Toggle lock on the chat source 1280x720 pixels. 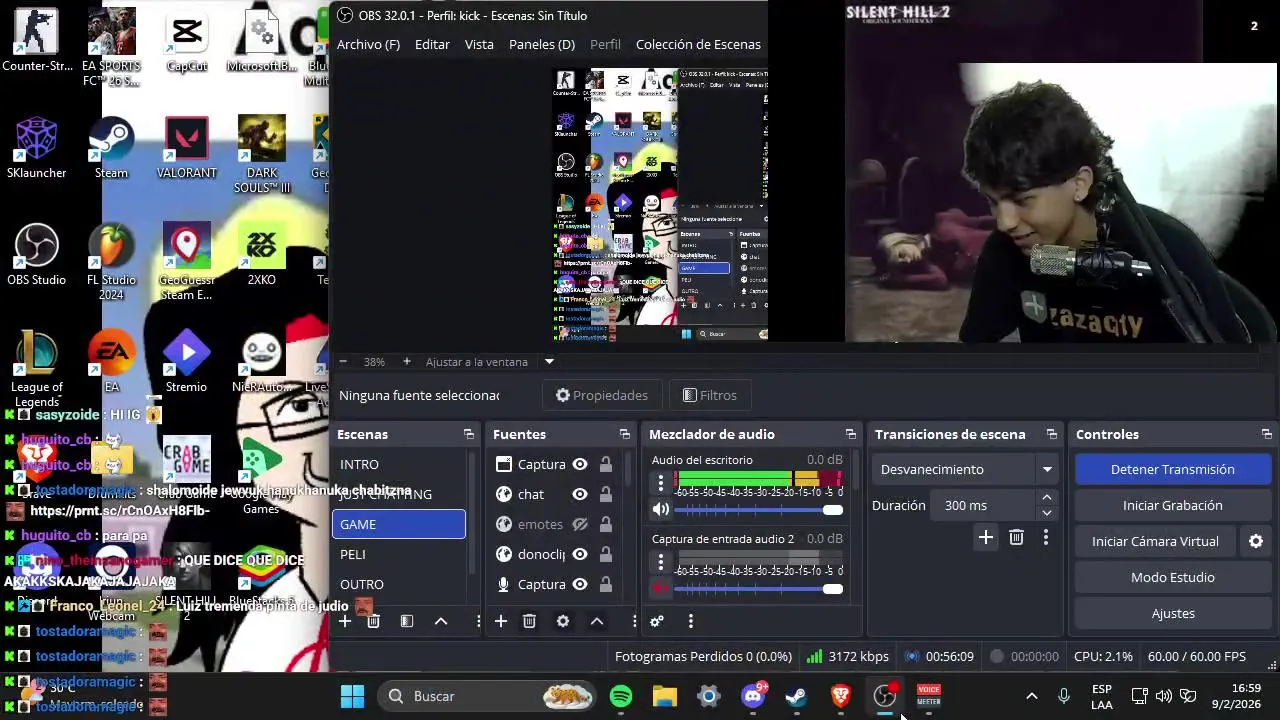(x=606, y=494)
